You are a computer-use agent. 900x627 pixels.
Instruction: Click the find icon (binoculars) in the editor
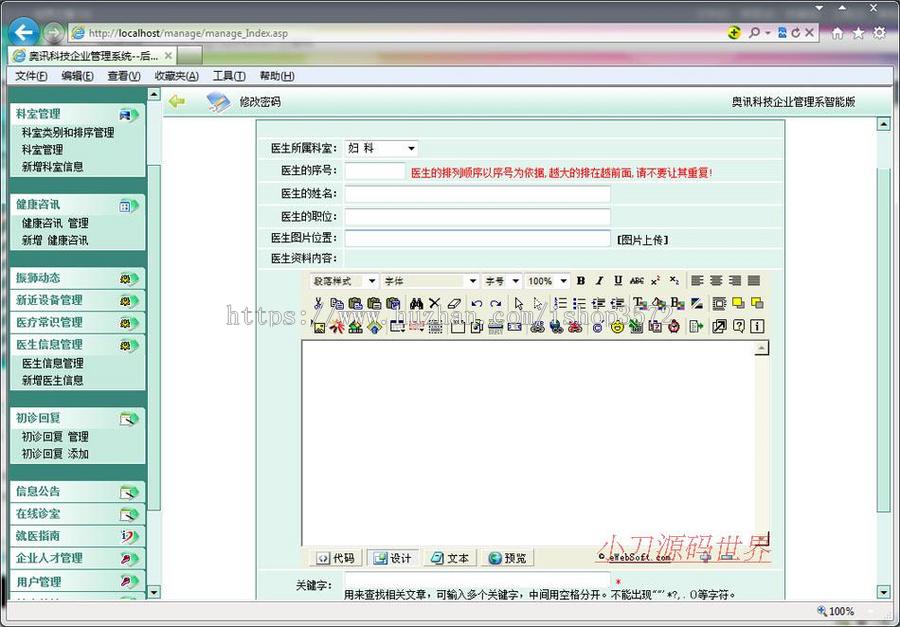click(416, 303)
